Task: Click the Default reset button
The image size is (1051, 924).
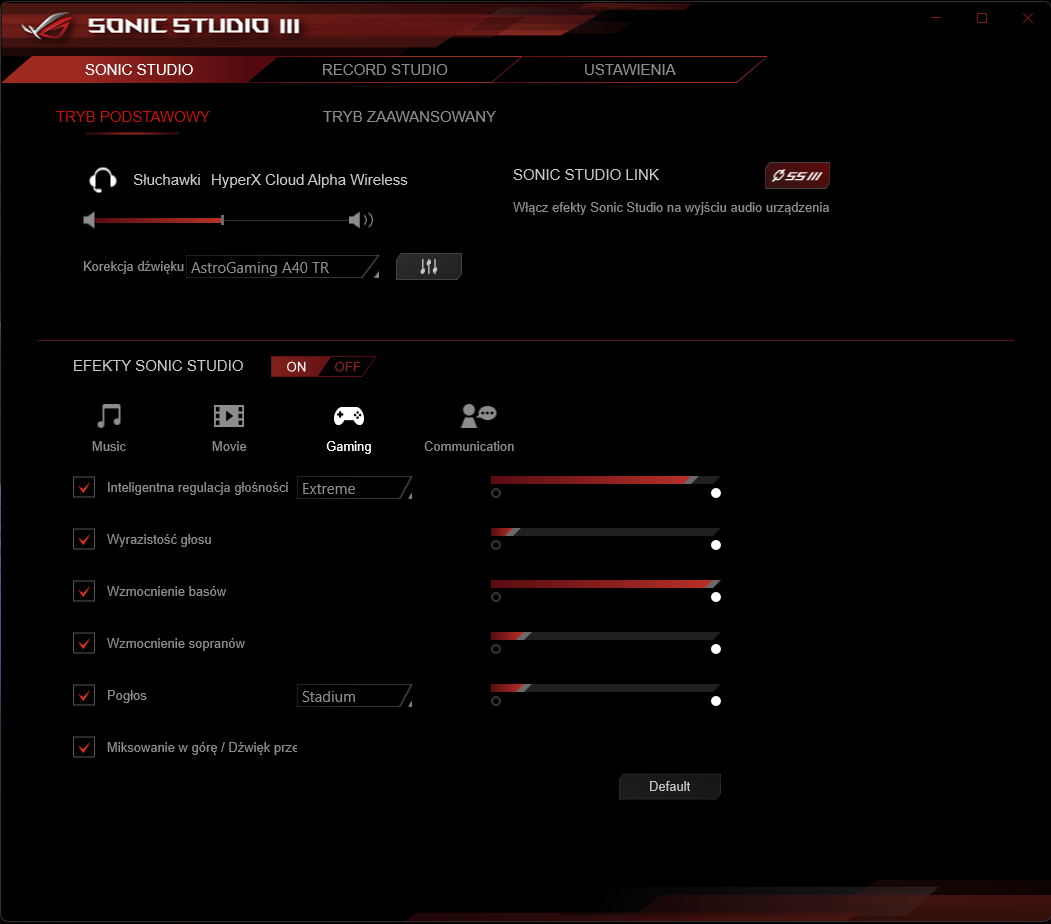Action: 670,786
